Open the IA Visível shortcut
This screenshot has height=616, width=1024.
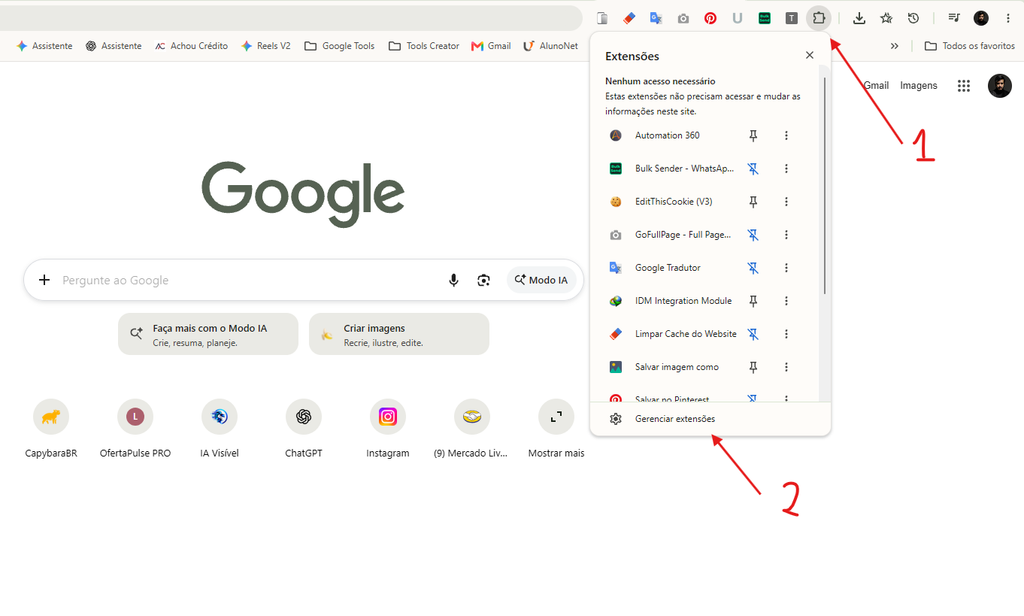point(219,429)
